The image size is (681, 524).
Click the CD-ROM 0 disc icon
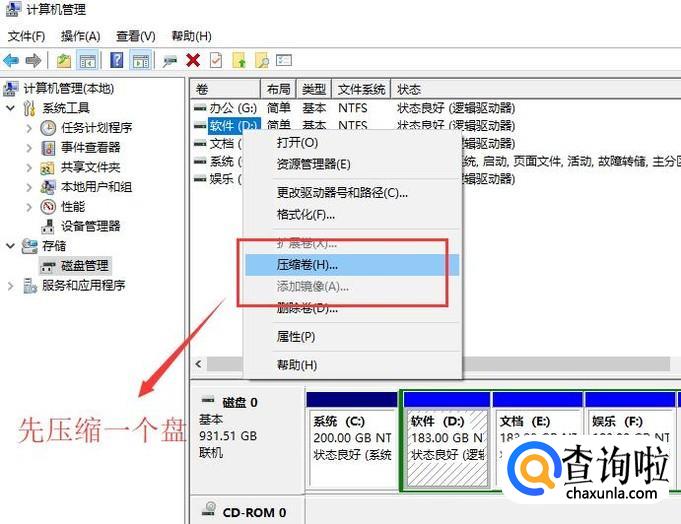[x=209, y=509]
